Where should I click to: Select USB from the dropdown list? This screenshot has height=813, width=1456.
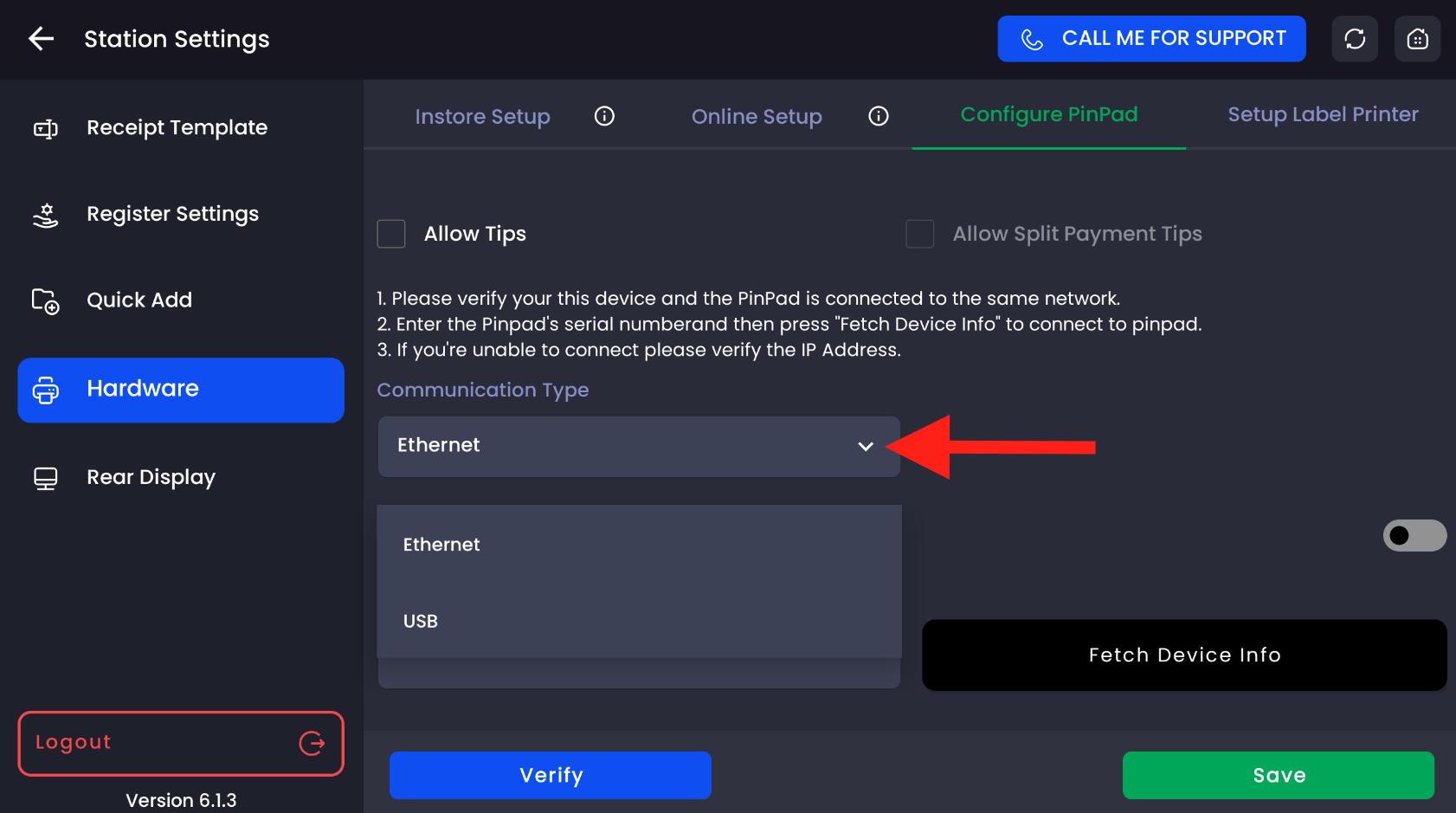click(x=421, y=622)
